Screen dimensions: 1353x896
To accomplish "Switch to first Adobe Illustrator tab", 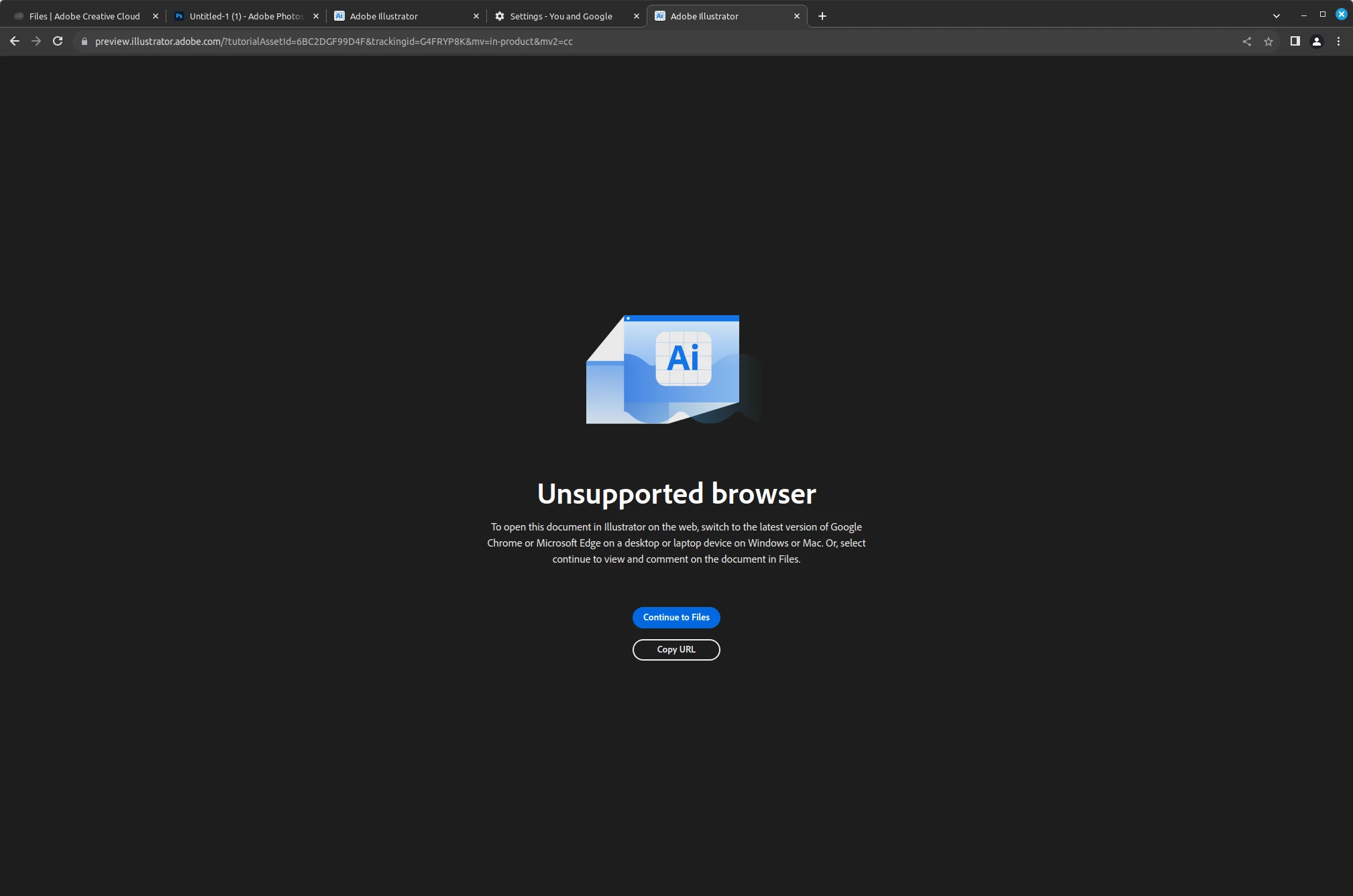I will (x=384, y=16).
